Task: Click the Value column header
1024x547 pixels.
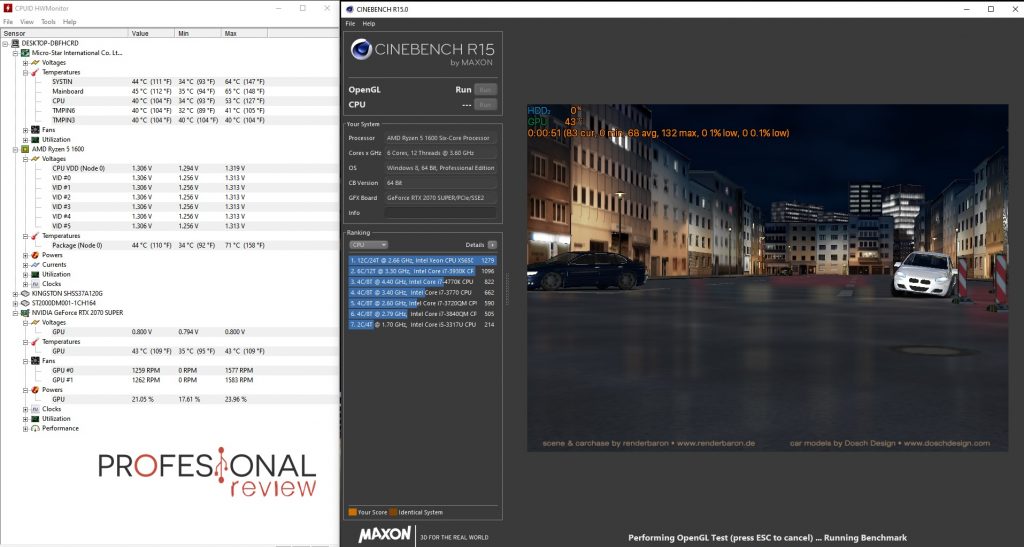Action: tap(152, 33)
